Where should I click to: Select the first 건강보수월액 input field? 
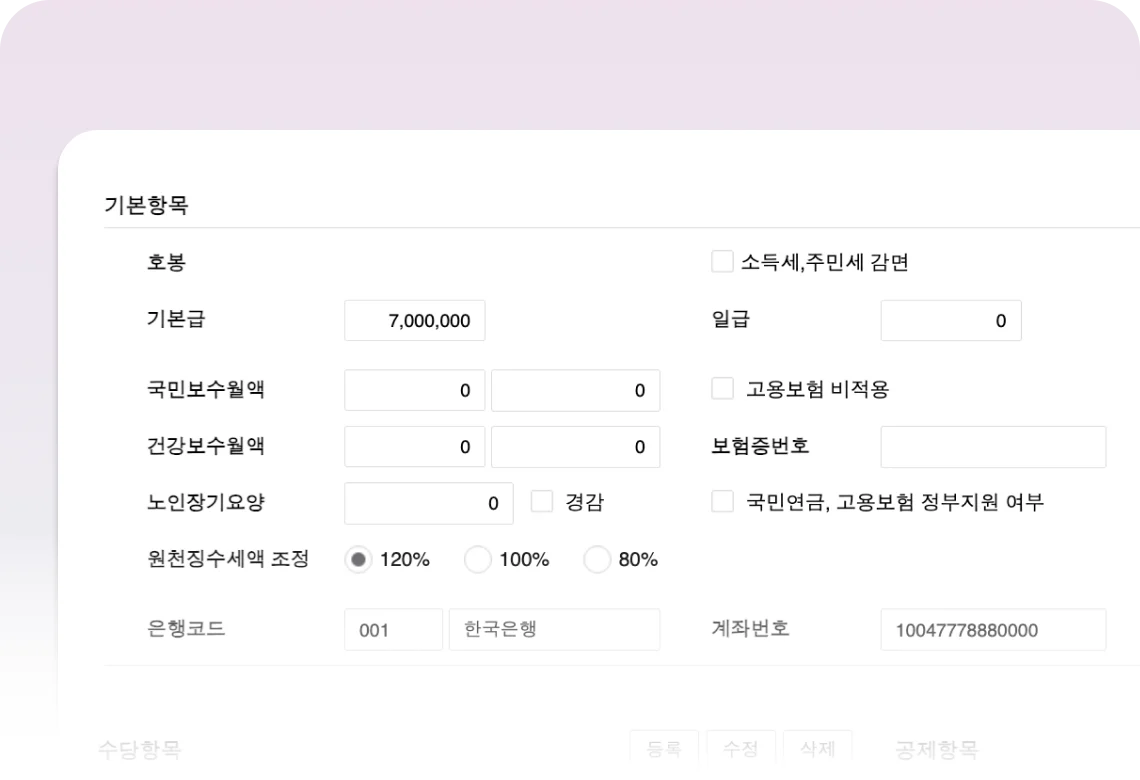414,447
